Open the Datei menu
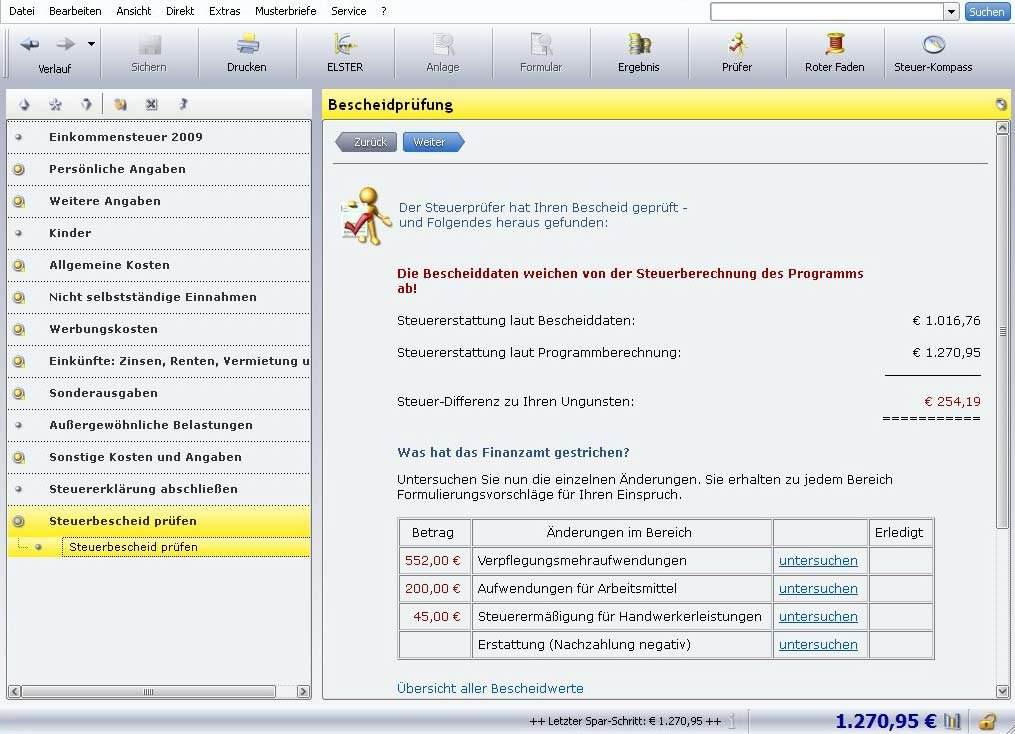 point(21,11)
